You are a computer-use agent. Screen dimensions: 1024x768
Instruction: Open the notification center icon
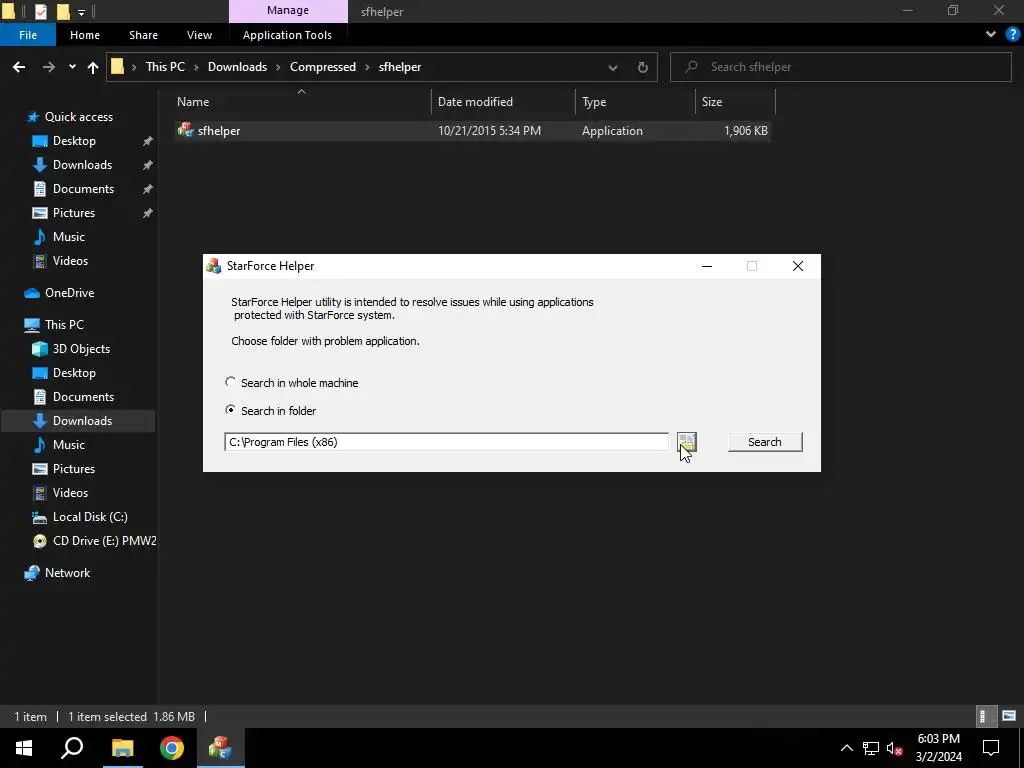tap(991, 748)
